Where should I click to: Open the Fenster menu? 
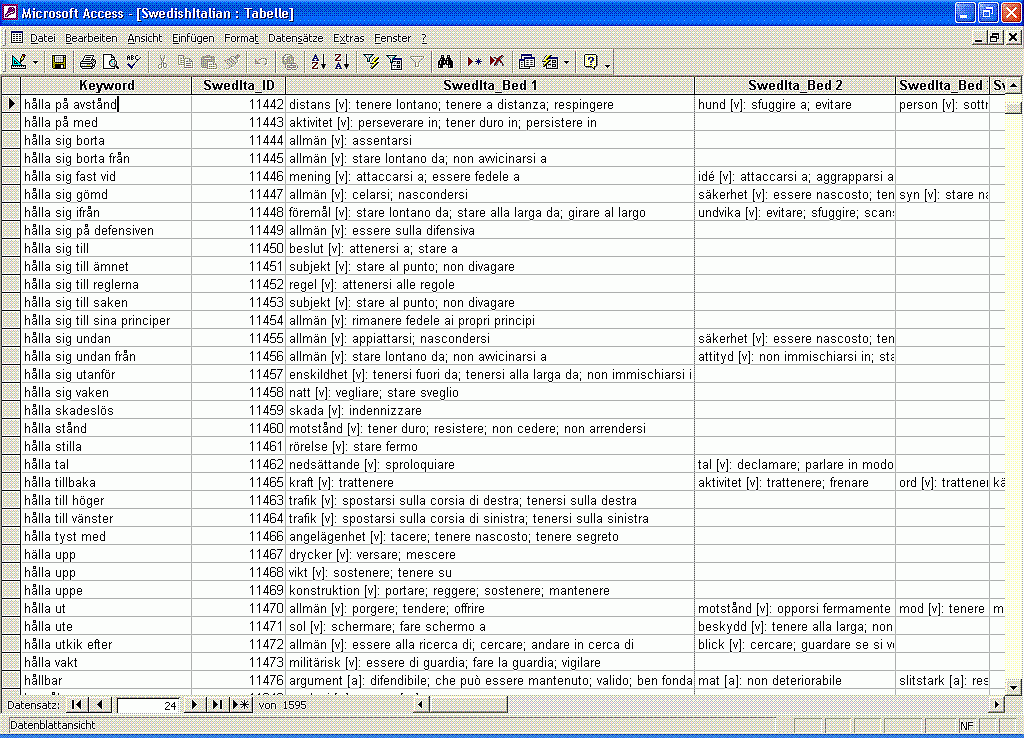coord(392,38)
